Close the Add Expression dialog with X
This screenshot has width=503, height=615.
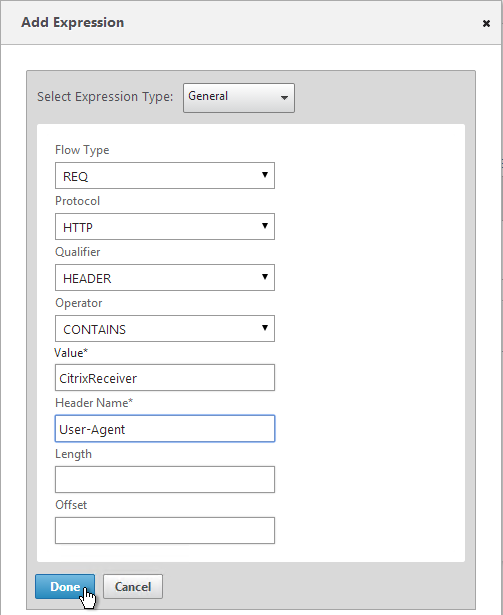click(x=486, y=24)
